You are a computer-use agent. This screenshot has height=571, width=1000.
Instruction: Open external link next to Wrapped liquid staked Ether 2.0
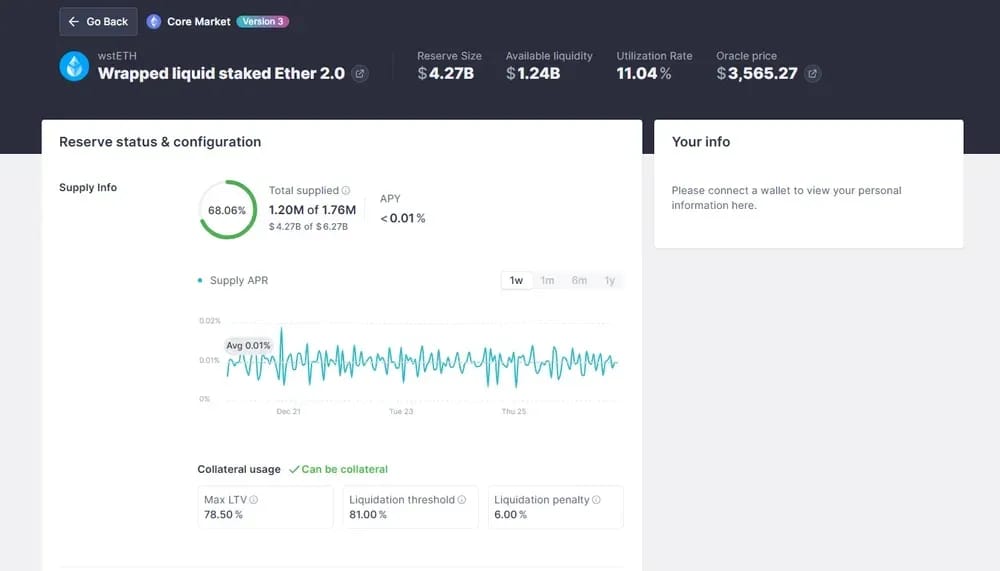click(360, 74)
